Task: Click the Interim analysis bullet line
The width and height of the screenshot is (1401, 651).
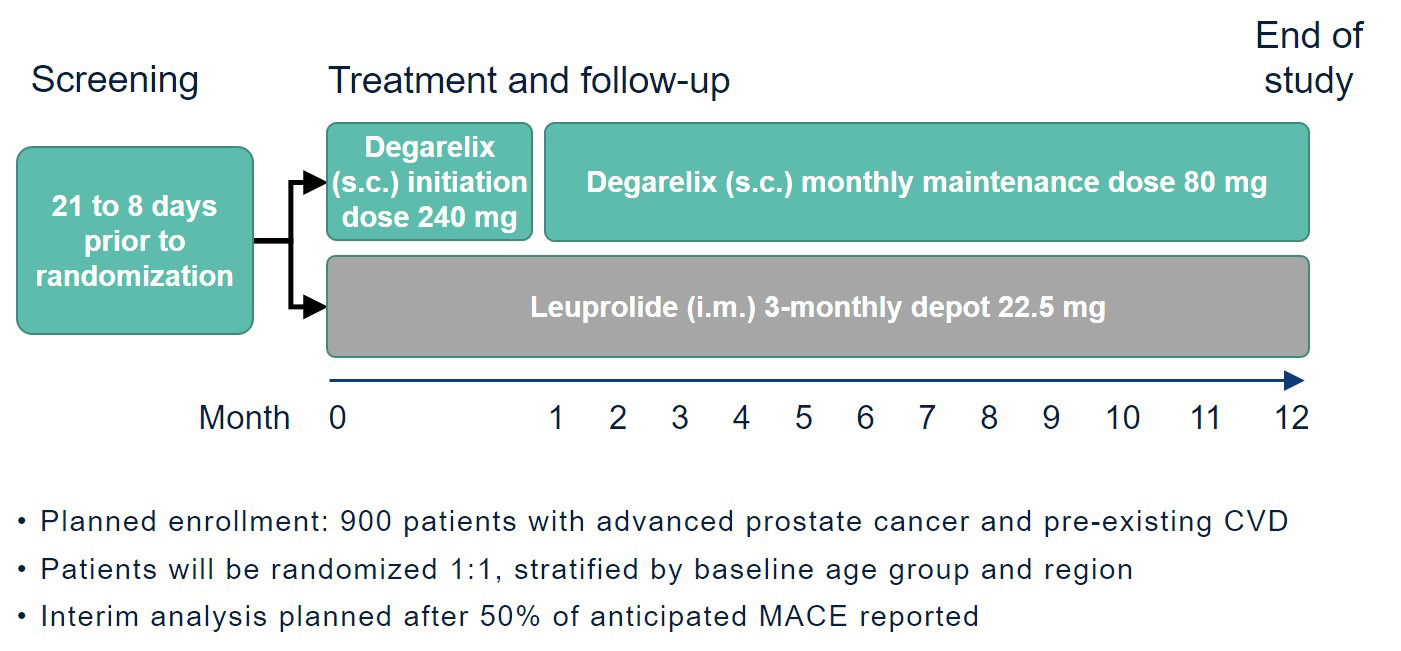Action: [510, 616]
